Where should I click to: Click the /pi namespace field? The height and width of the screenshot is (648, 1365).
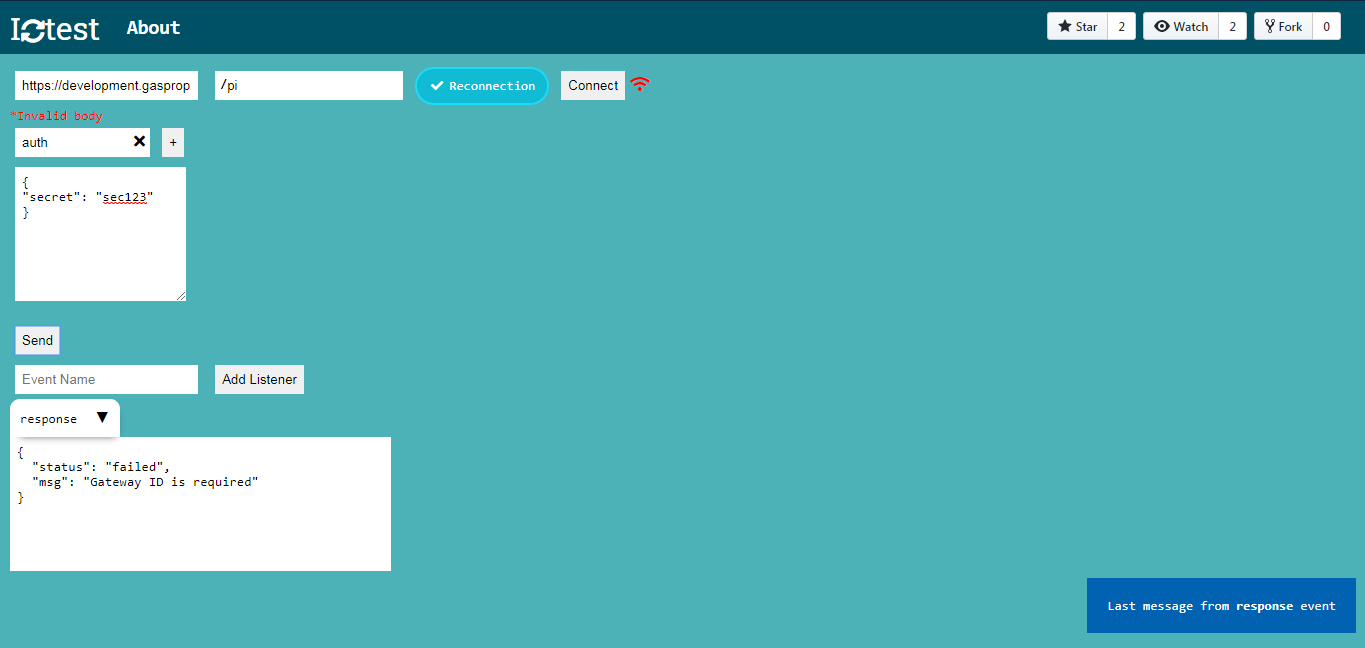pyautogui.click(x=308, y=85)
